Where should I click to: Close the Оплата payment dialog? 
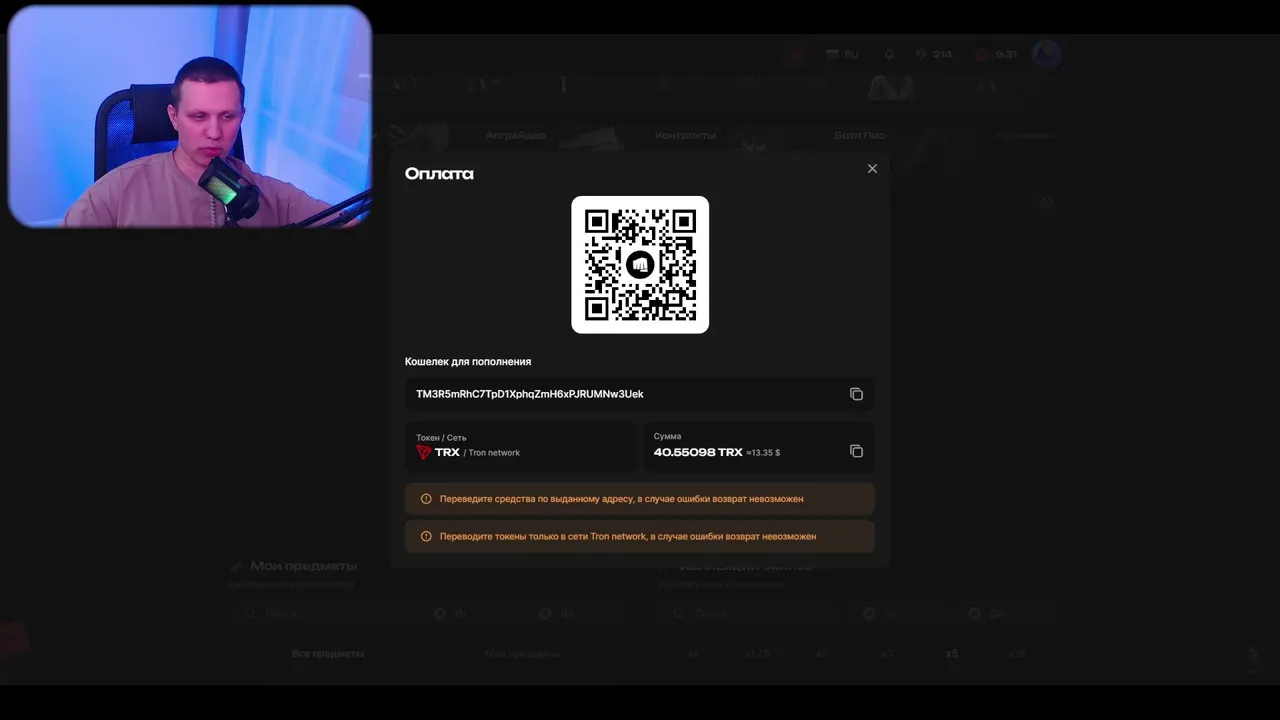tap(872, 169)
